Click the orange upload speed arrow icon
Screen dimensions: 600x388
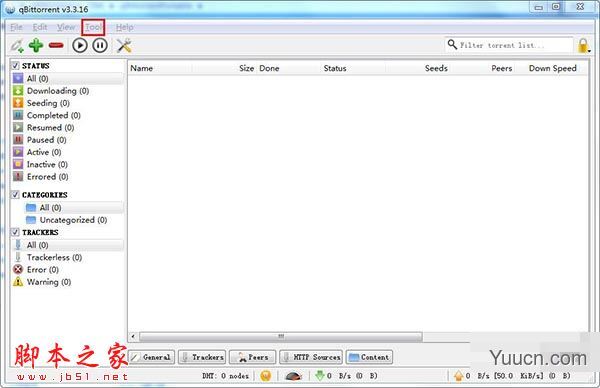coord(458,376)
